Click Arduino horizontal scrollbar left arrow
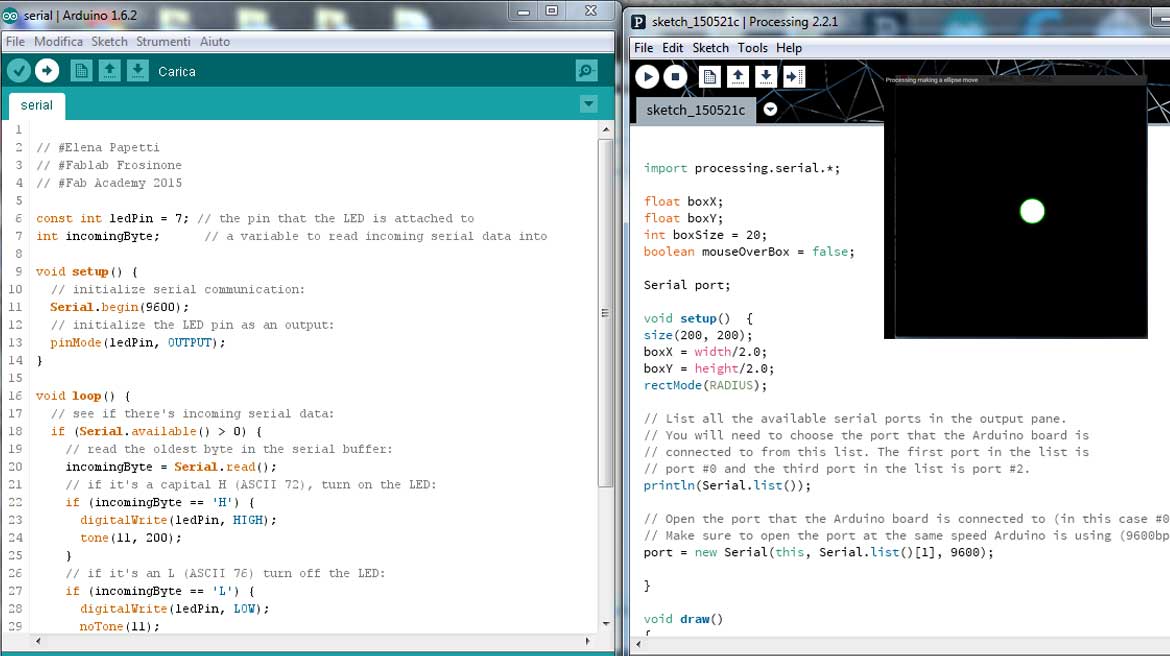The height and width of the screenshot is (656, 1170). point(38,641)
